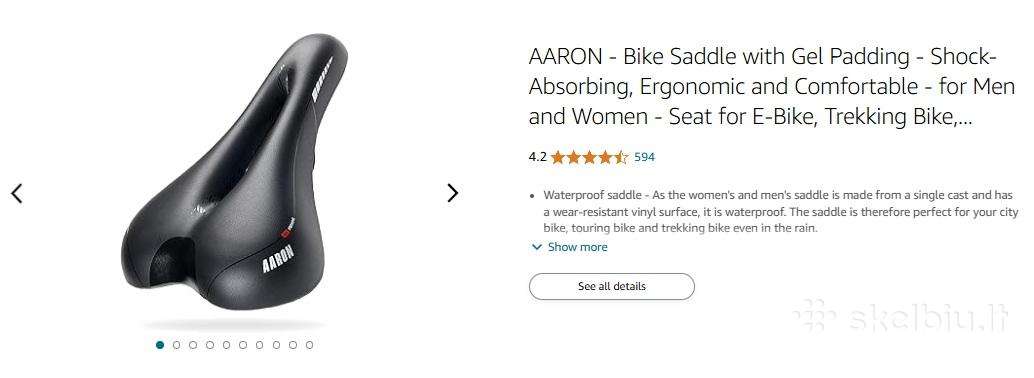Click the star rating icons

point(590,157)
